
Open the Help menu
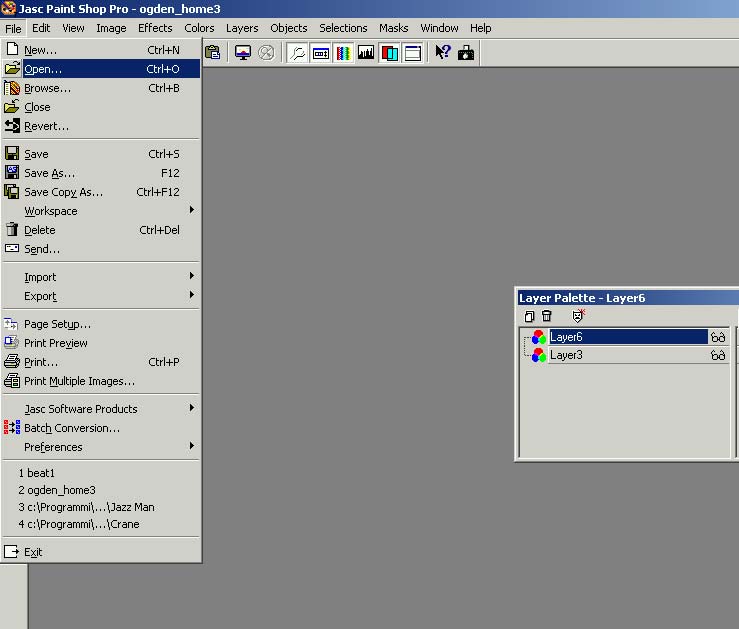click(481, 28)
